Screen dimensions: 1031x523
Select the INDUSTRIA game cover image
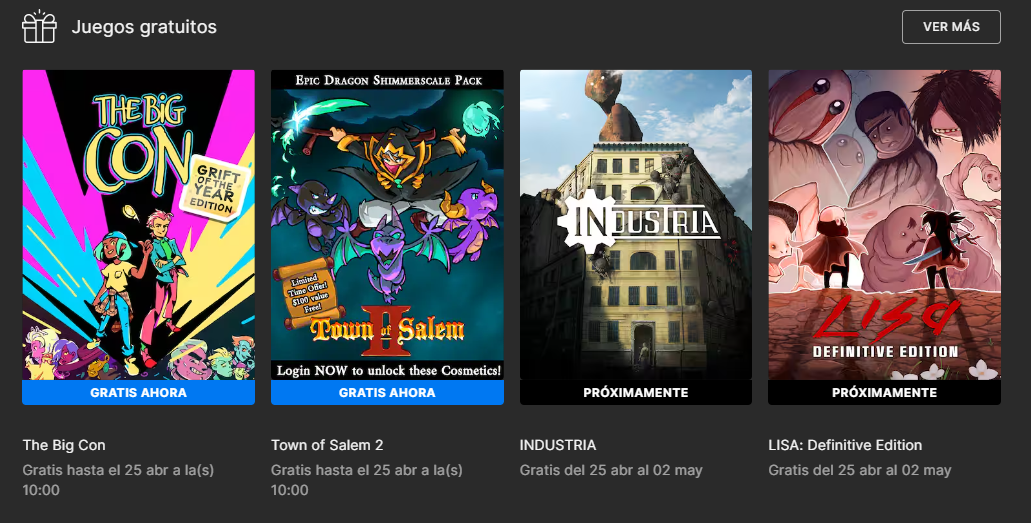coord(636,225)
